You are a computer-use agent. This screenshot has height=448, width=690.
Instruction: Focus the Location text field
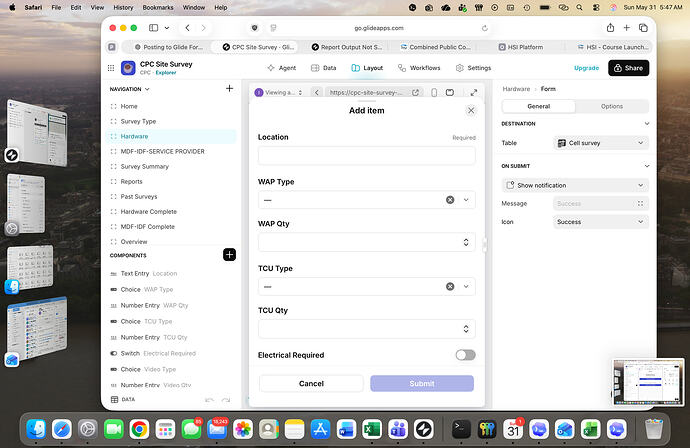pos(367,155)
